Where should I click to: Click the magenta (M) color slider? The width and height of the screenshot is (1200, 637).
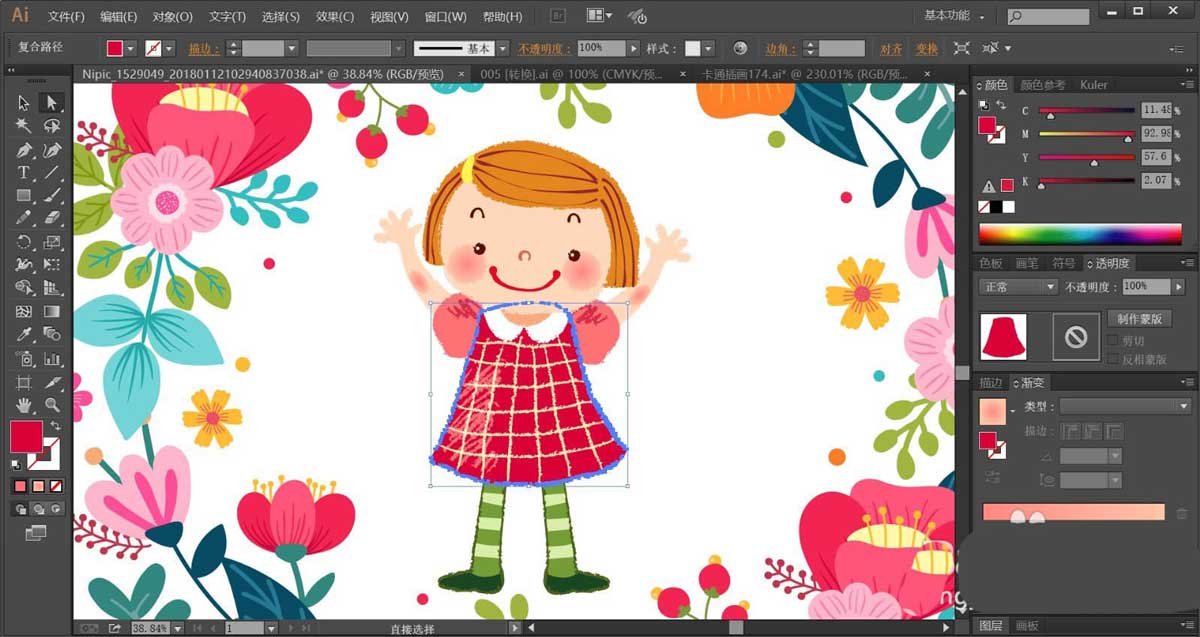[x=1087, y=134]
